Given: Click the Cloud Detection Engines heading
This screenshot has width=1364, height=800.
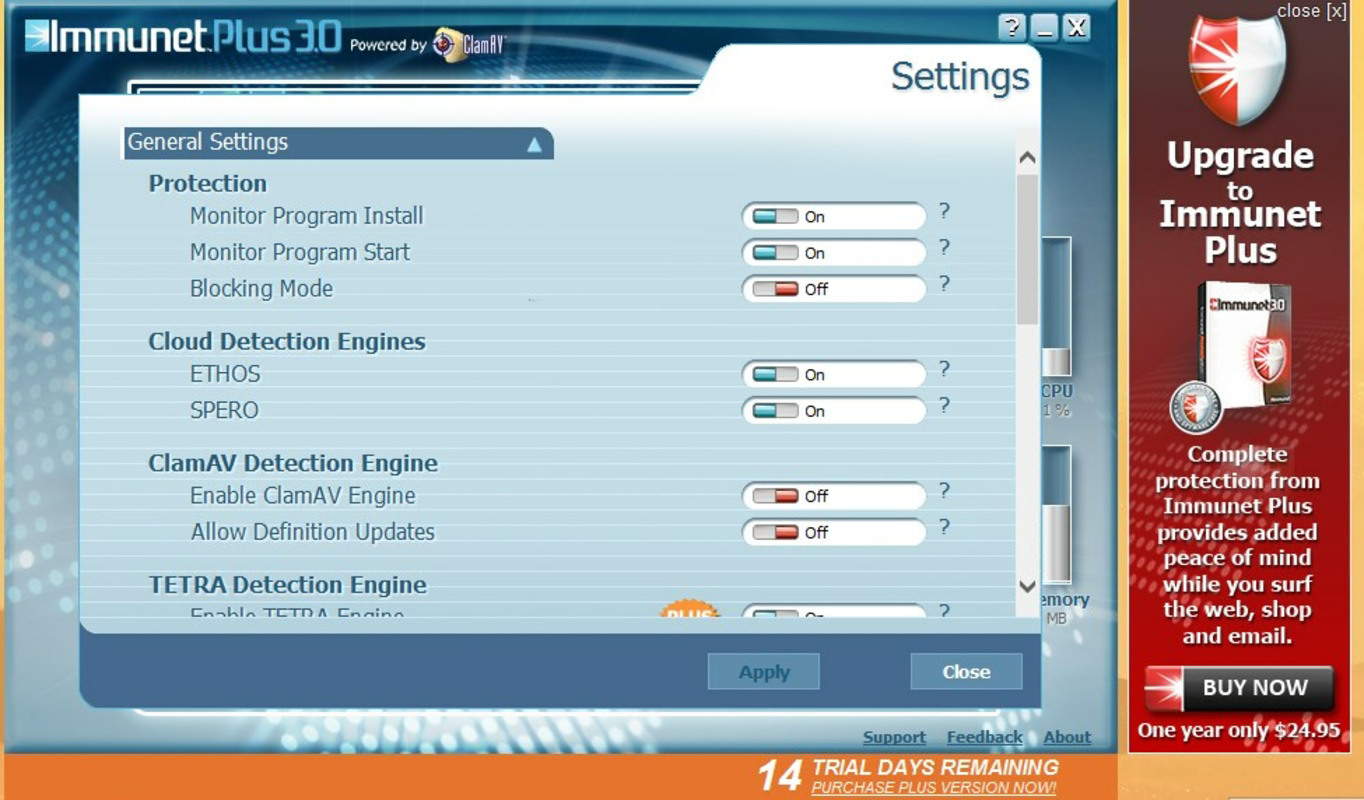Looking at the screenshot, I should click(x=287, y=341).
